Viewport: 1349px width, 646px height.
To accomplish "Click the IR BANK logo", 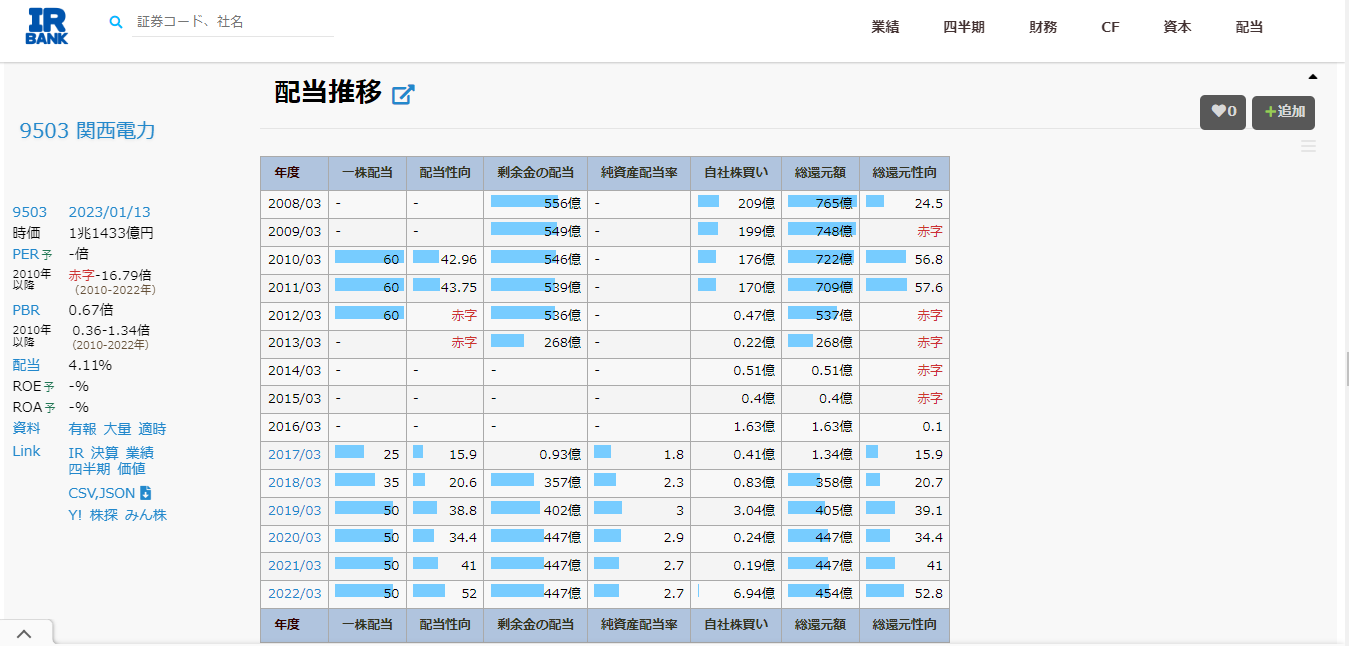I will click(47, 26).
